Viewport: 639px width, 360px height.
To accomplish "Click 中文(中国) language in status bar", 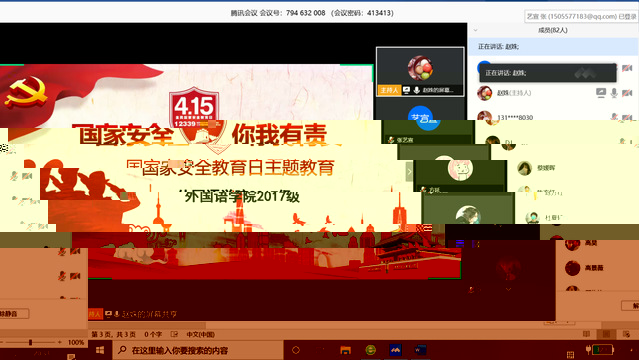I will coord(201,334).
